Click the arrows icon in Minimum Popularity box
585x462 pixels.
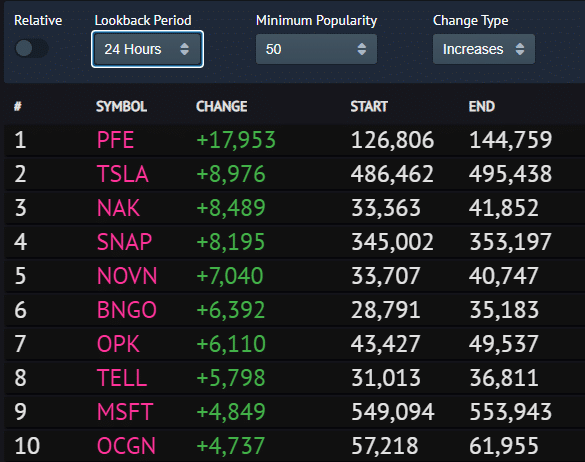(x=362, y=49)
